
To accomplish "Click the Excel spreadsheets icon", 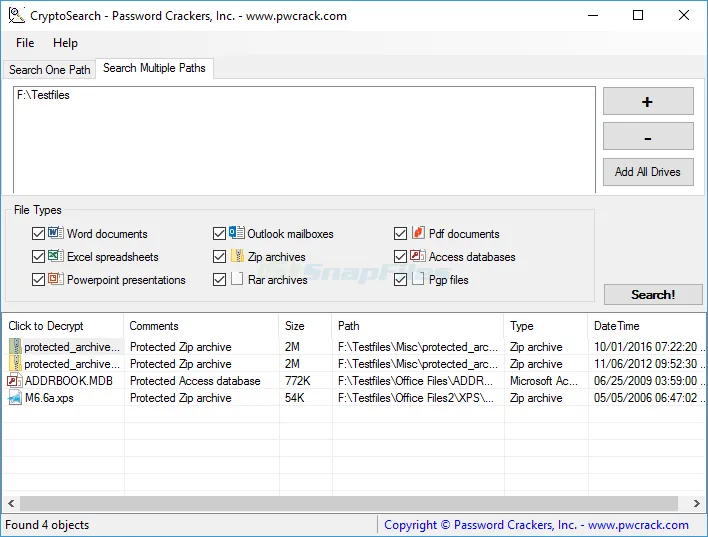I will [56, 256].
